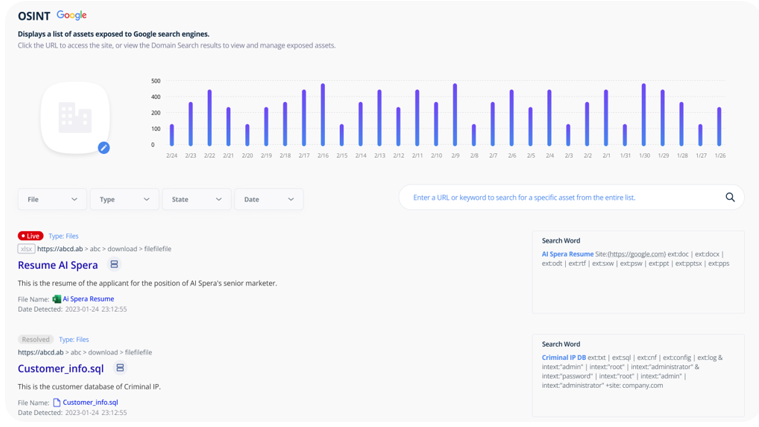
Task: Click the Live status badge
Action: [31, 236]
